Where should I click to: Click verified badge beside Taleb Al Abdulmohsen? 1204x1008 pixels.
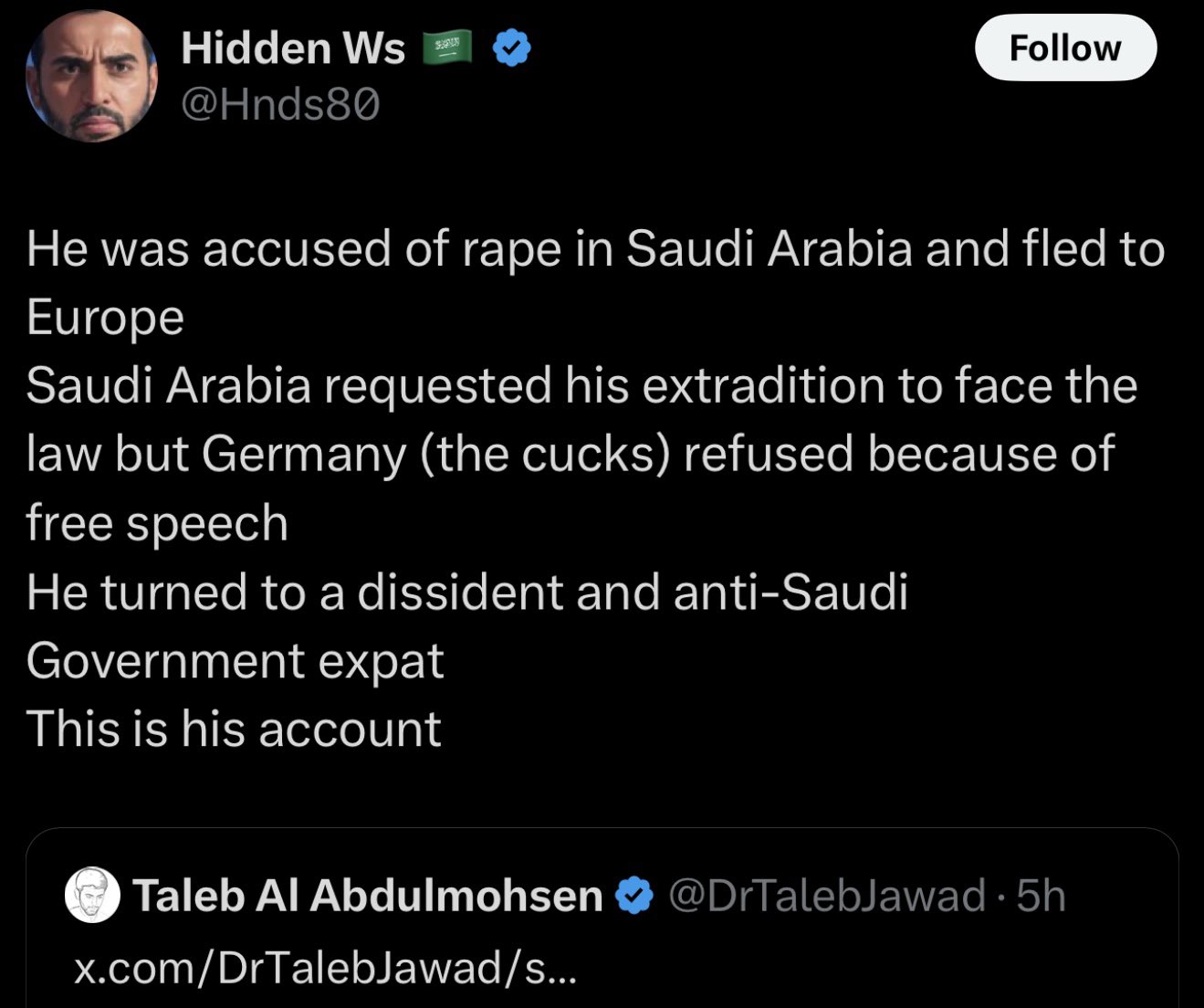tap(635, 896)
